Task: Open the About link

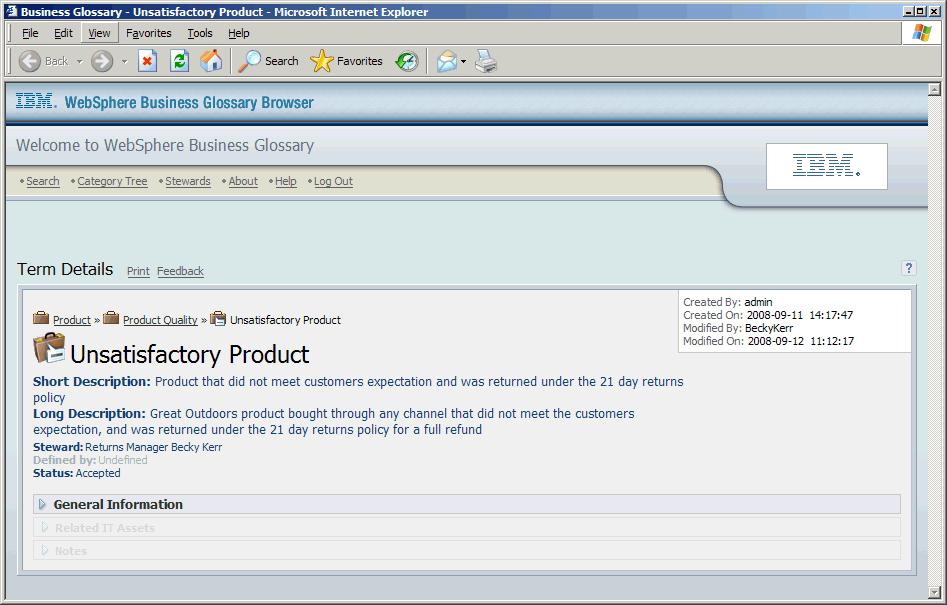Action: tap(243, 181)
